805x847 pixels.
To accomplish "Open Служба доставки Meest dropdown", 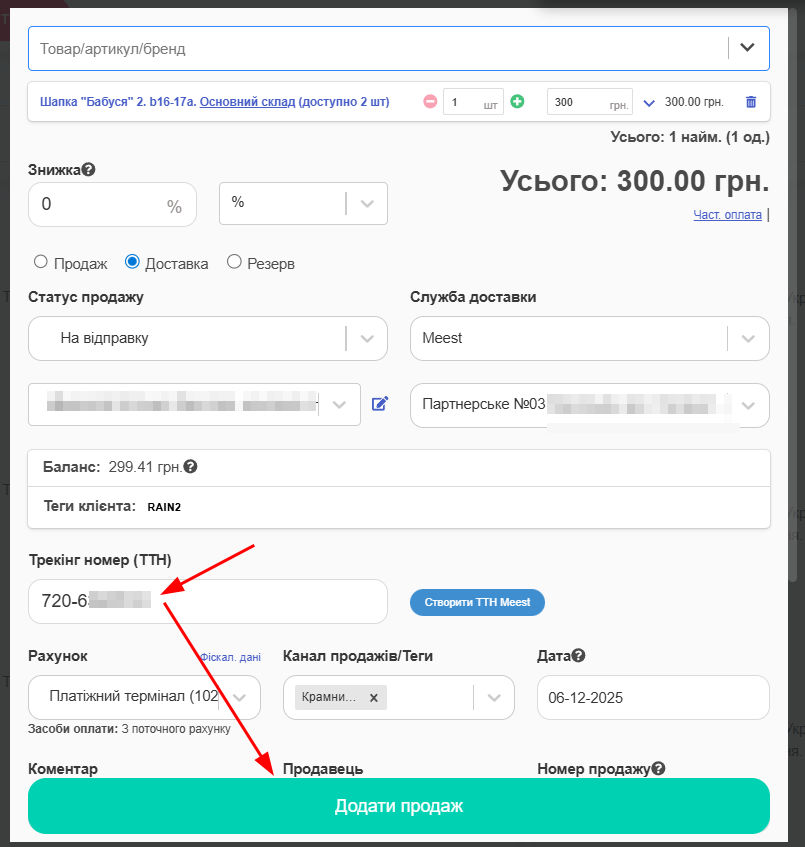I will coord(589,338).
